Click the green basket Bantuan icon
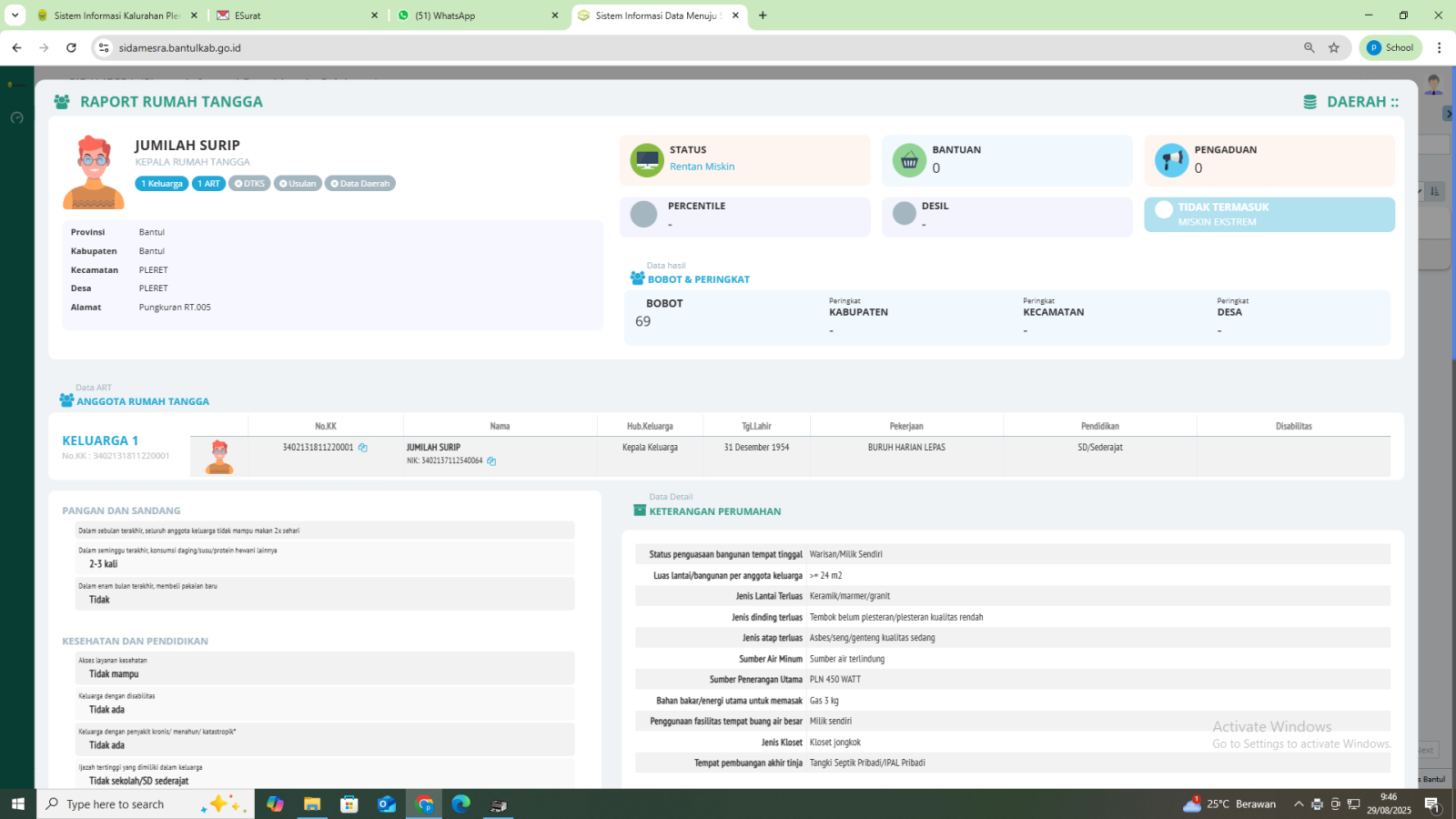The height and width of the screenshot is (819, 1456). (x=909, y=161)
